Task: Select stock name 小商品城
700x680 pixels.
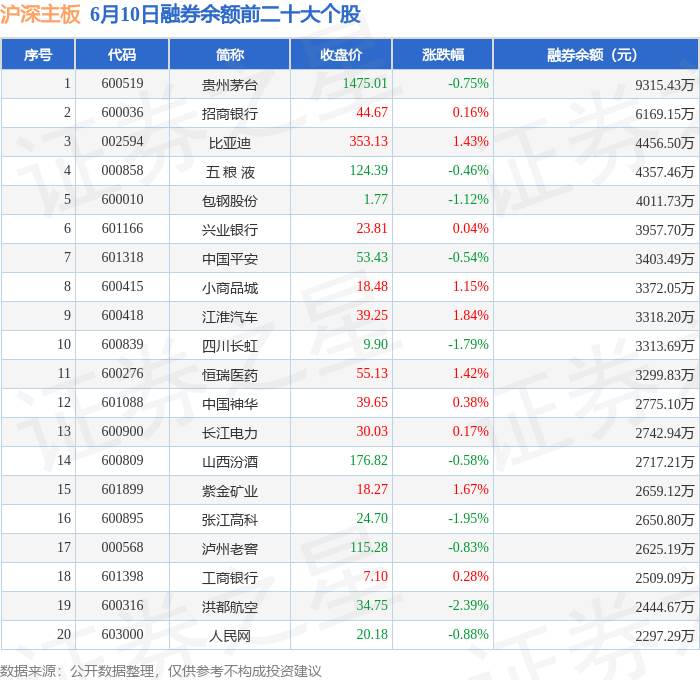Action: [x=230, y=288]
